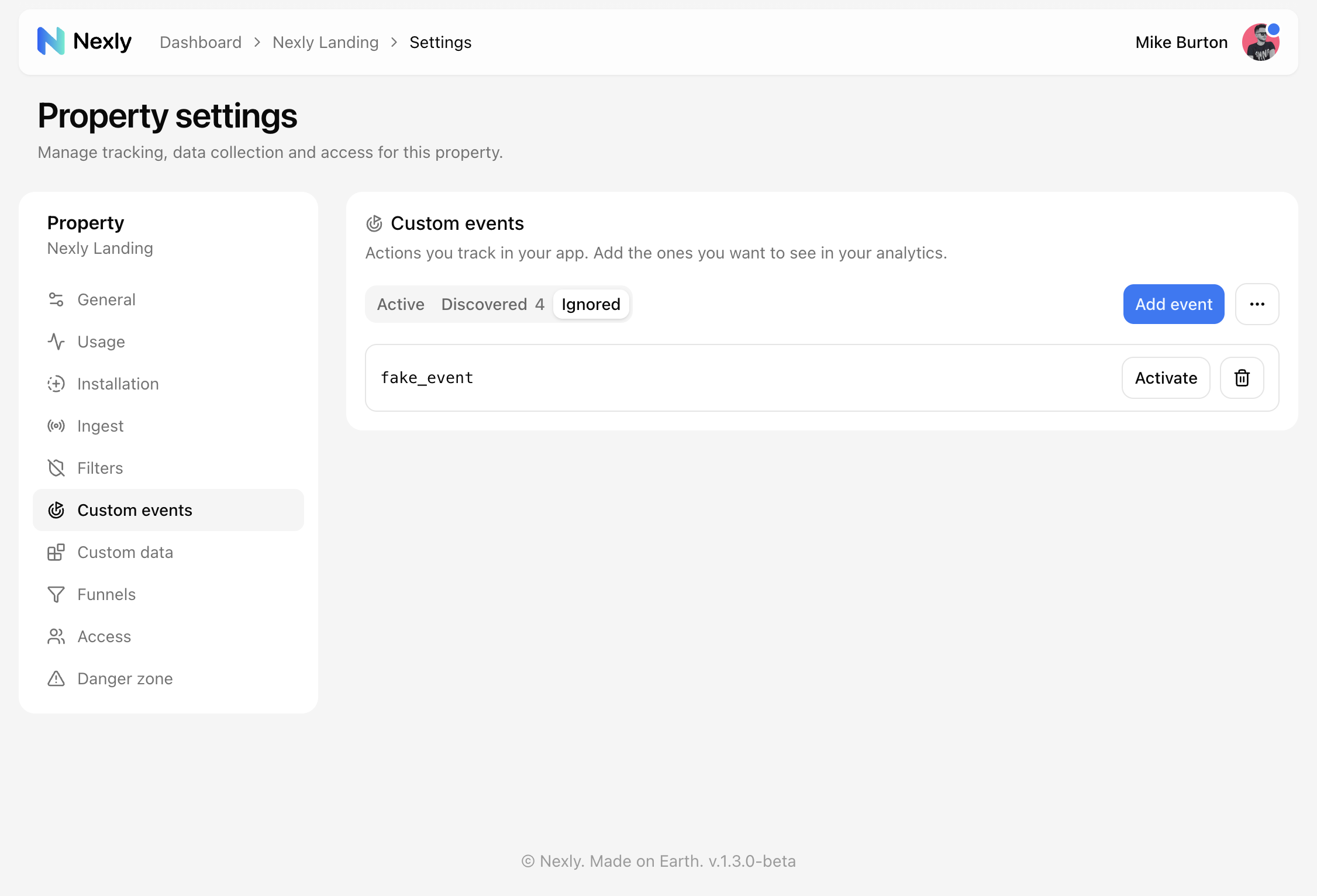Click the General sliders icon
The width and height of the screenshot is (1317, 896).
[56, 299]
